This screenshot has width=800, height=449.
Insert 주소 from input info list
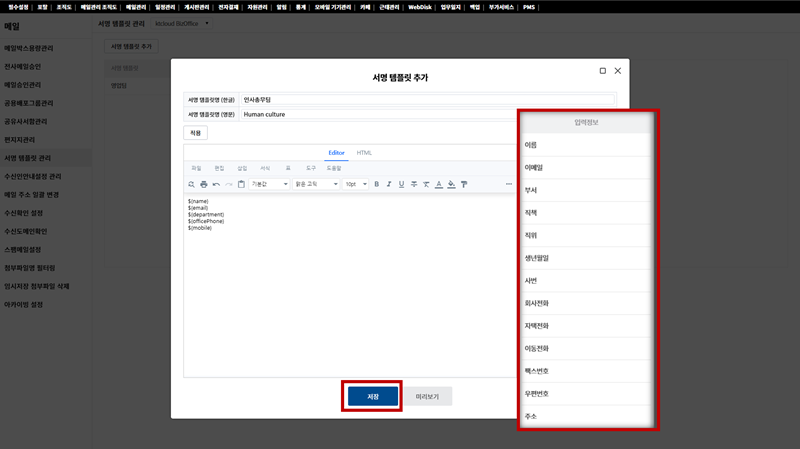pyautogui.click(x=586, y=416)
